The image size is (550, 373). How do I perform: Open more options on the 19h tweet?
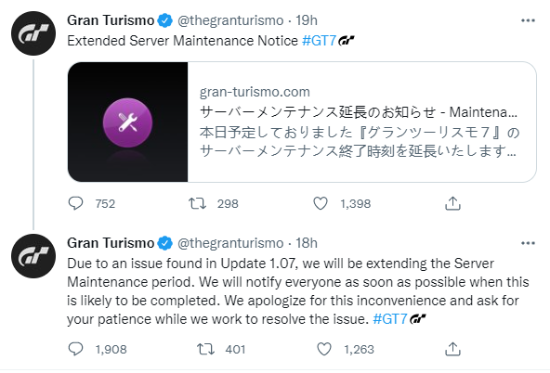[528, 21]
